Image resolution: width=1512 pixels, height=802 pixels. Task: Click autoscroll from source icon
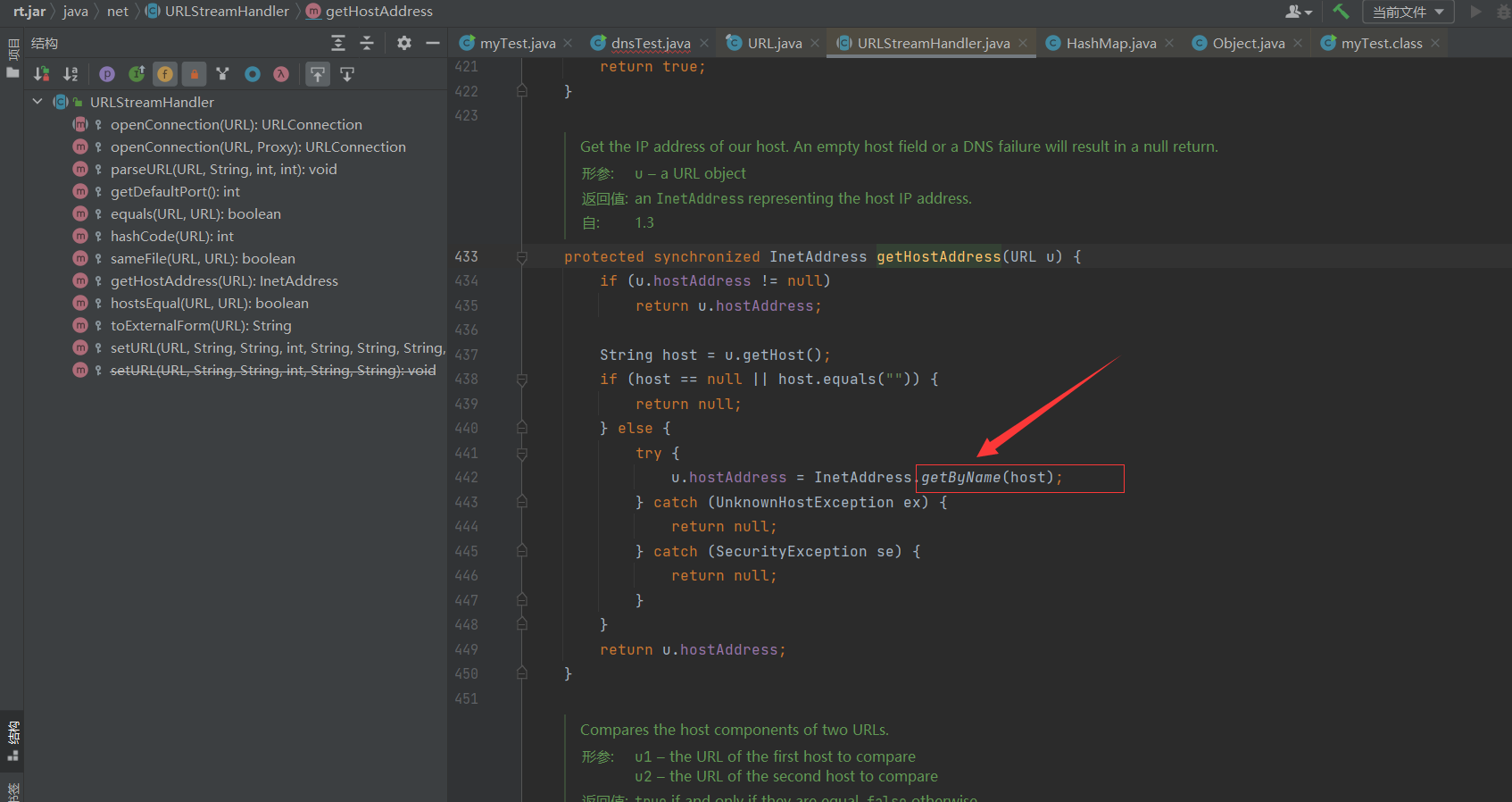pyautogui.click(x=347, y=74)
